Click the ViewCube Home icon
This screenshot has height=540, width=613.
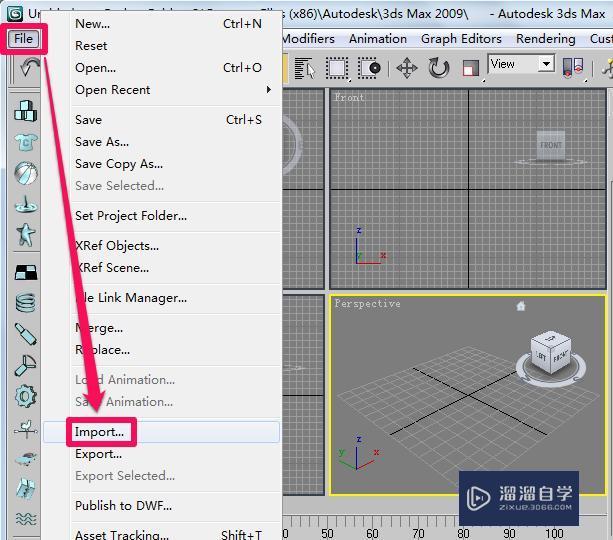tap(521, 306)
